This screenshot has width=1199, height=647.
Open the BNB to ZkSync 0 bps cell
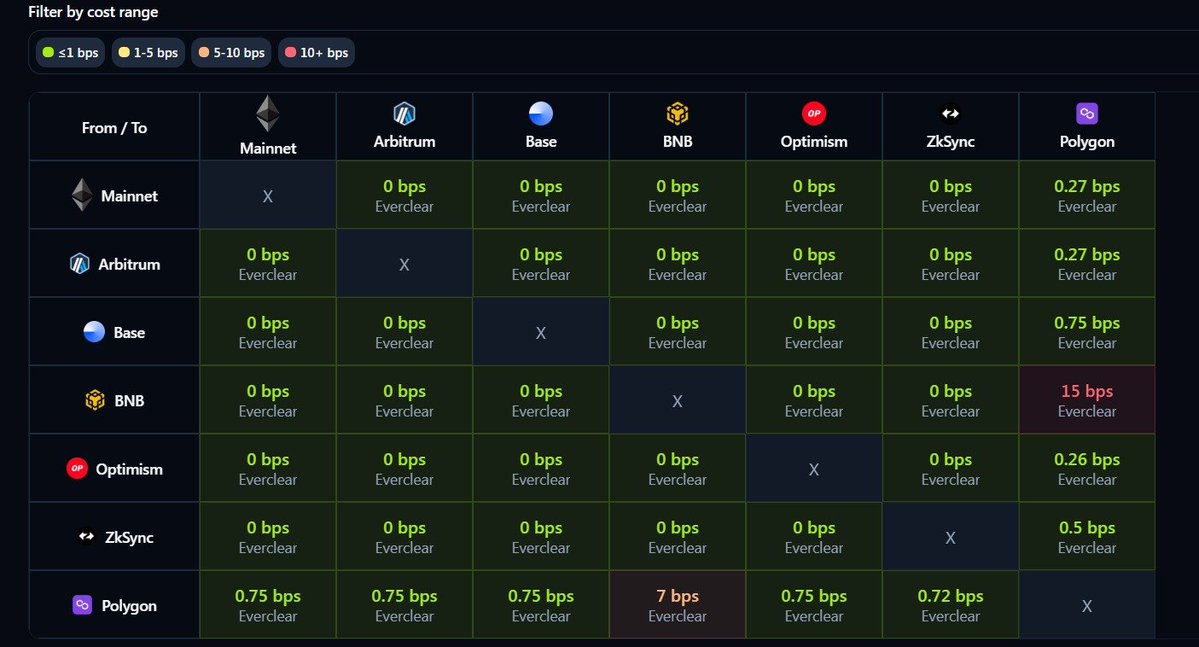coord(950,400)
